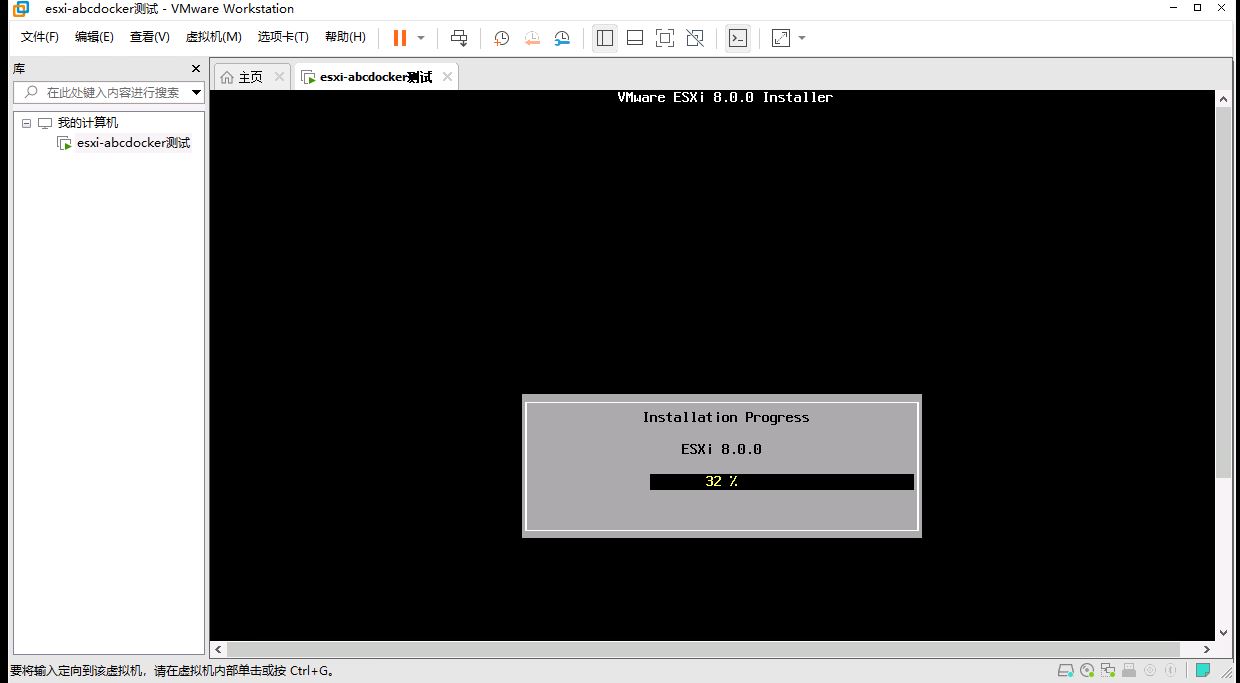The height and width of the screenshot is (683, 1240).
Task: Select the esxi-abcdocker测试 tab
Action: 376,77
